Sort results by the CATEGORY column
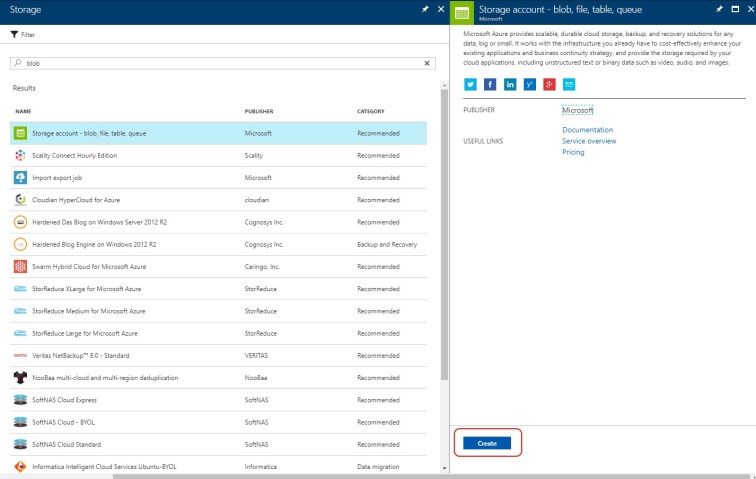 (x=371, y=111)
